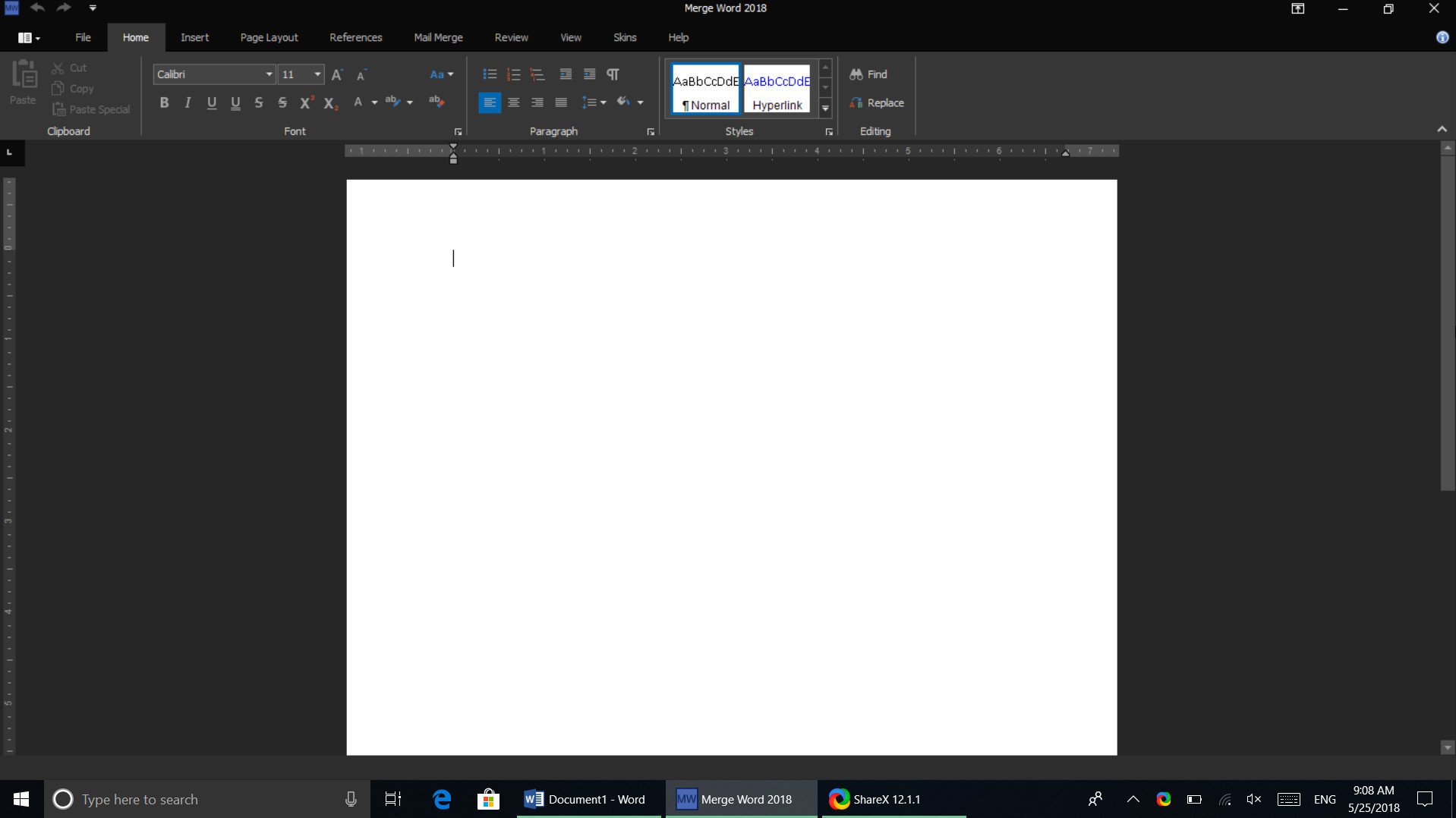The width and height of the screenshot is (1456, 818).
Task: Apply subscript formatting
Action: pyautogui.click(x=330, y=103)
